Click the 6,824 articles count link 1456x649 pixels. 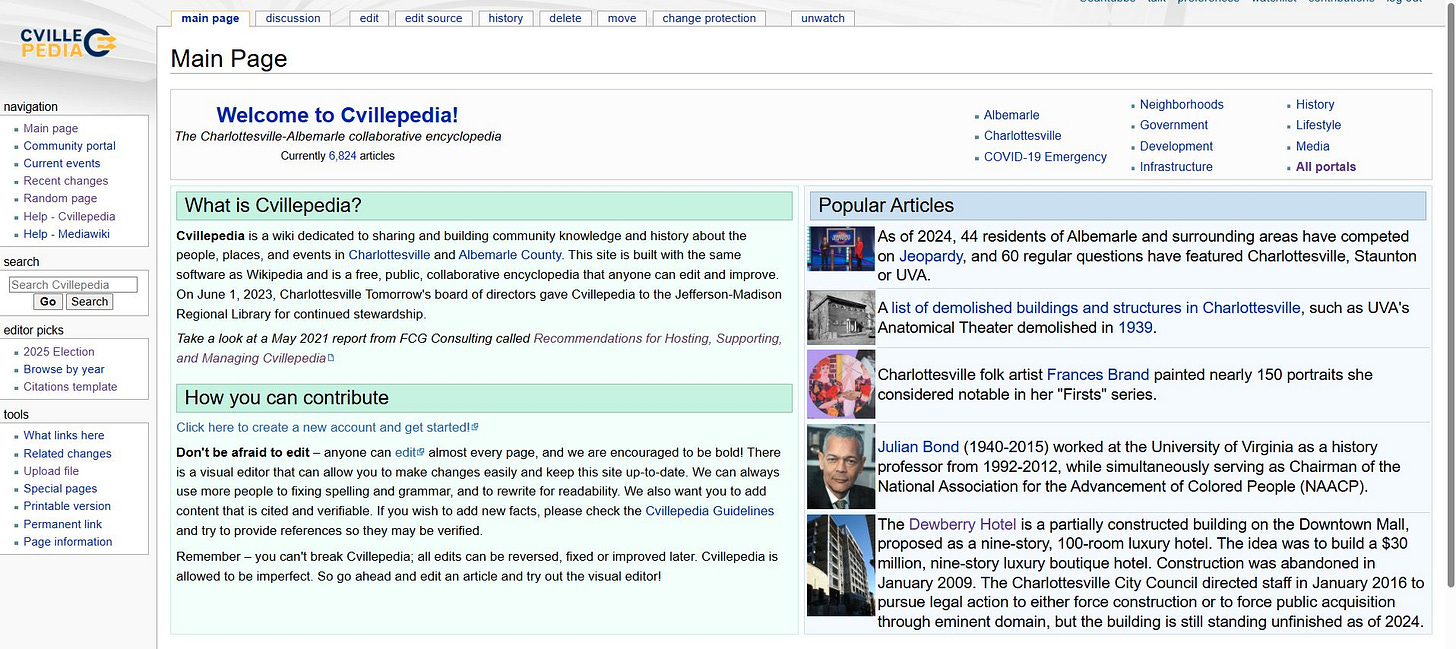click(342, 156)
